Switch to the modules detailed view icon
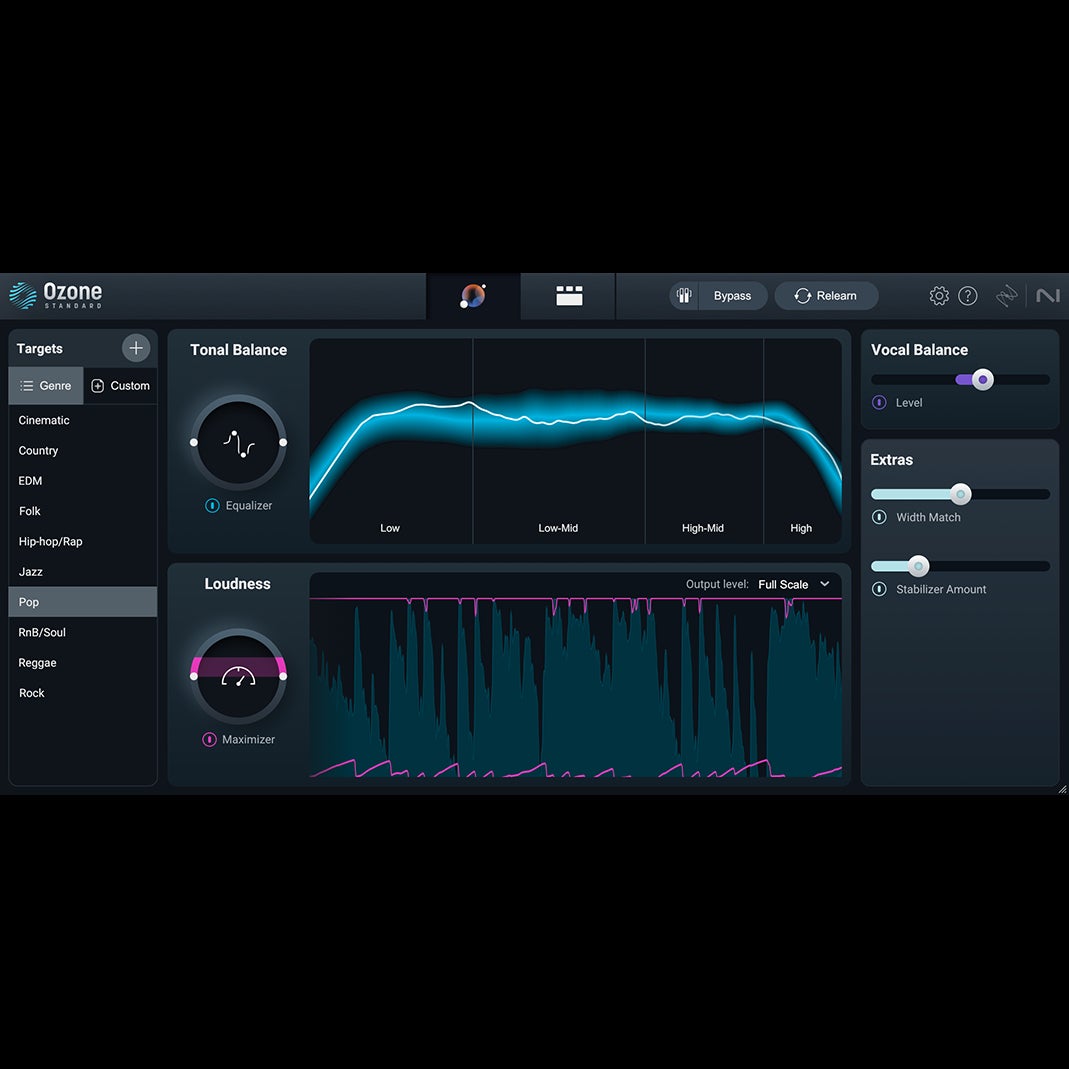1069x1069 pixels. 569,296
